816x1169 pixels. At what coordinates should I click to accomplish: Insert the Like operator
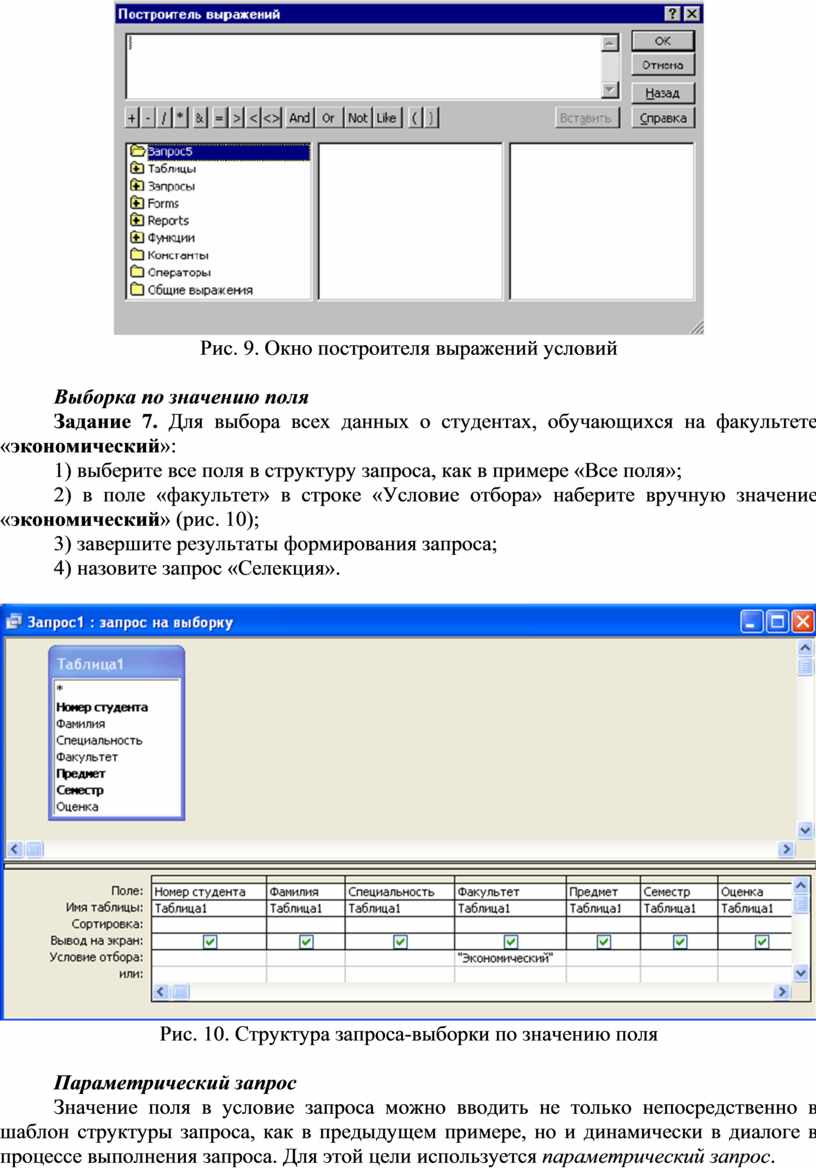[386, 118]
